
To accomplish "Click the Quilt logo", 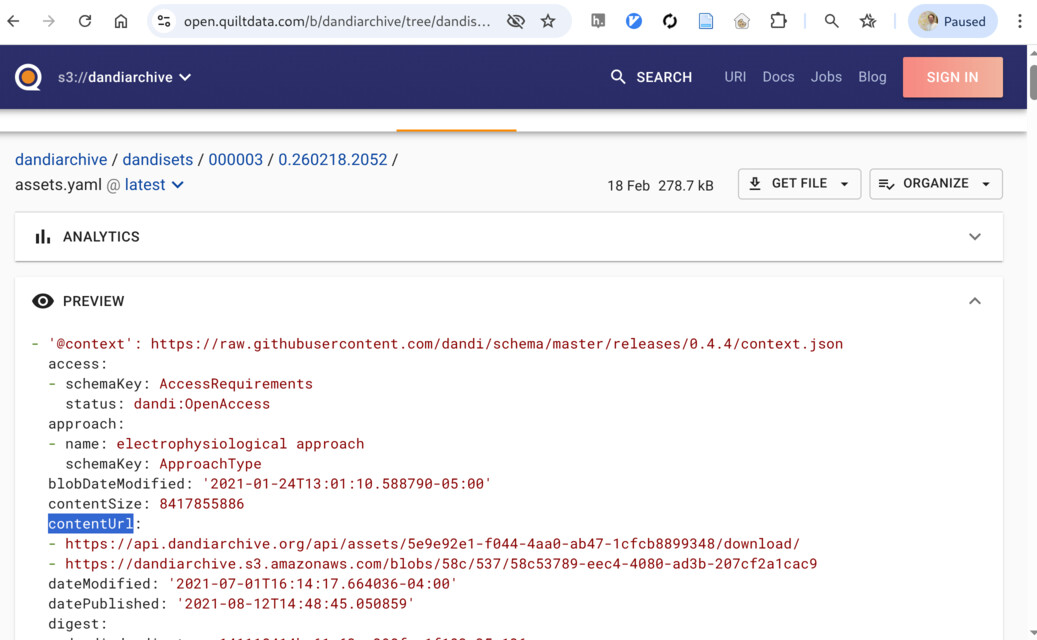I will 28,77.
